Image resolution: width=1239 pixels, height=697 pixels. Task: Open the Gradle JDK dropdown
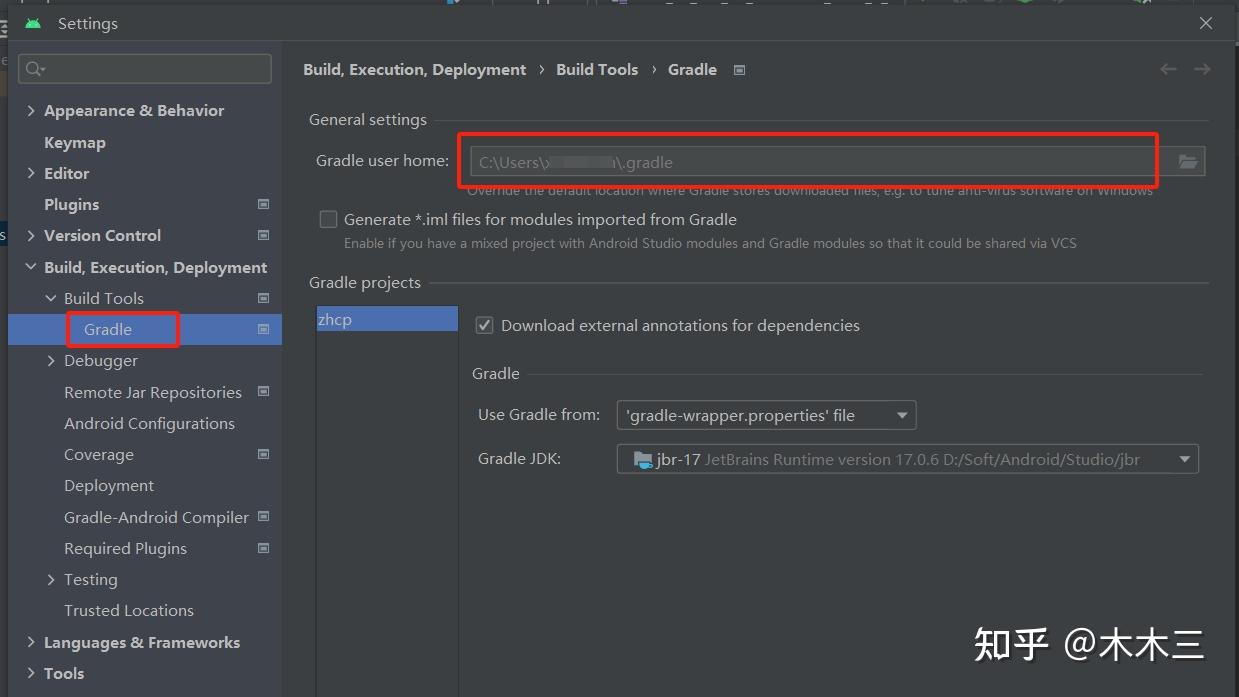tap(1183, 458)
